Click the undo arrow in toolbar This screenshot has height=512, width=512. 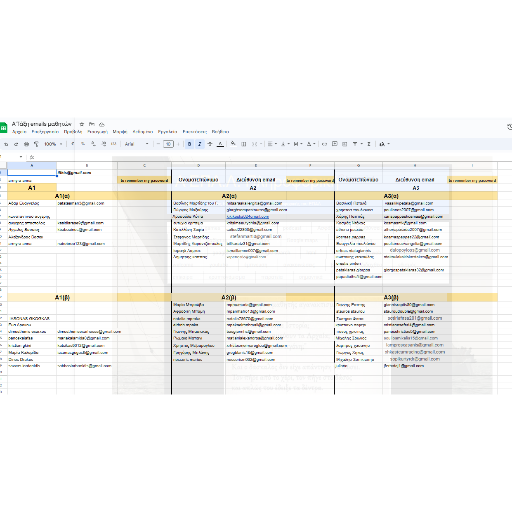(6, 144)
